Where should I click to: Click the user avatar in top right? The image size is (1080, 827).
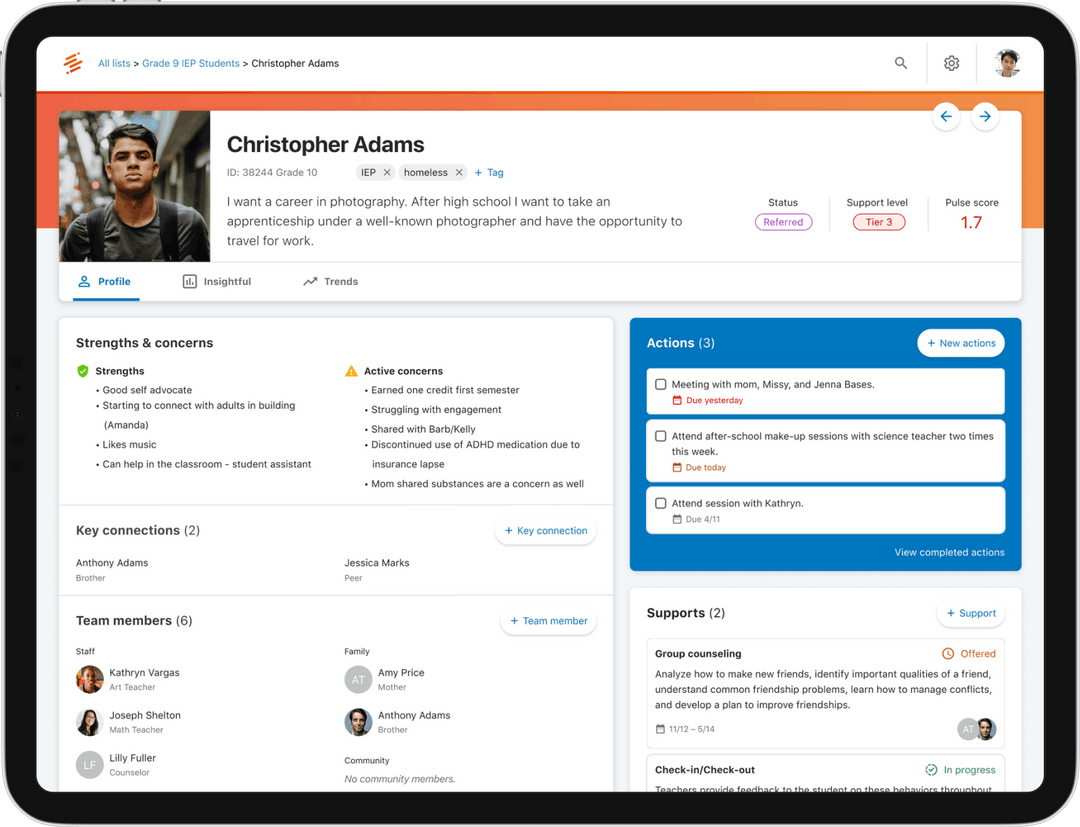pos(1007,62)
